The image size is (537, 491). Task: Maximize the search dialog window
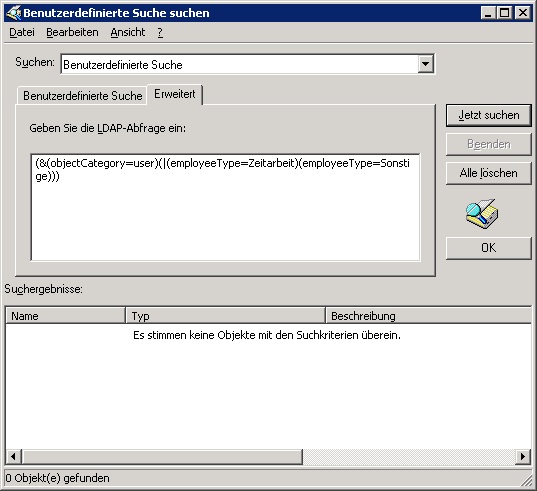504,13
